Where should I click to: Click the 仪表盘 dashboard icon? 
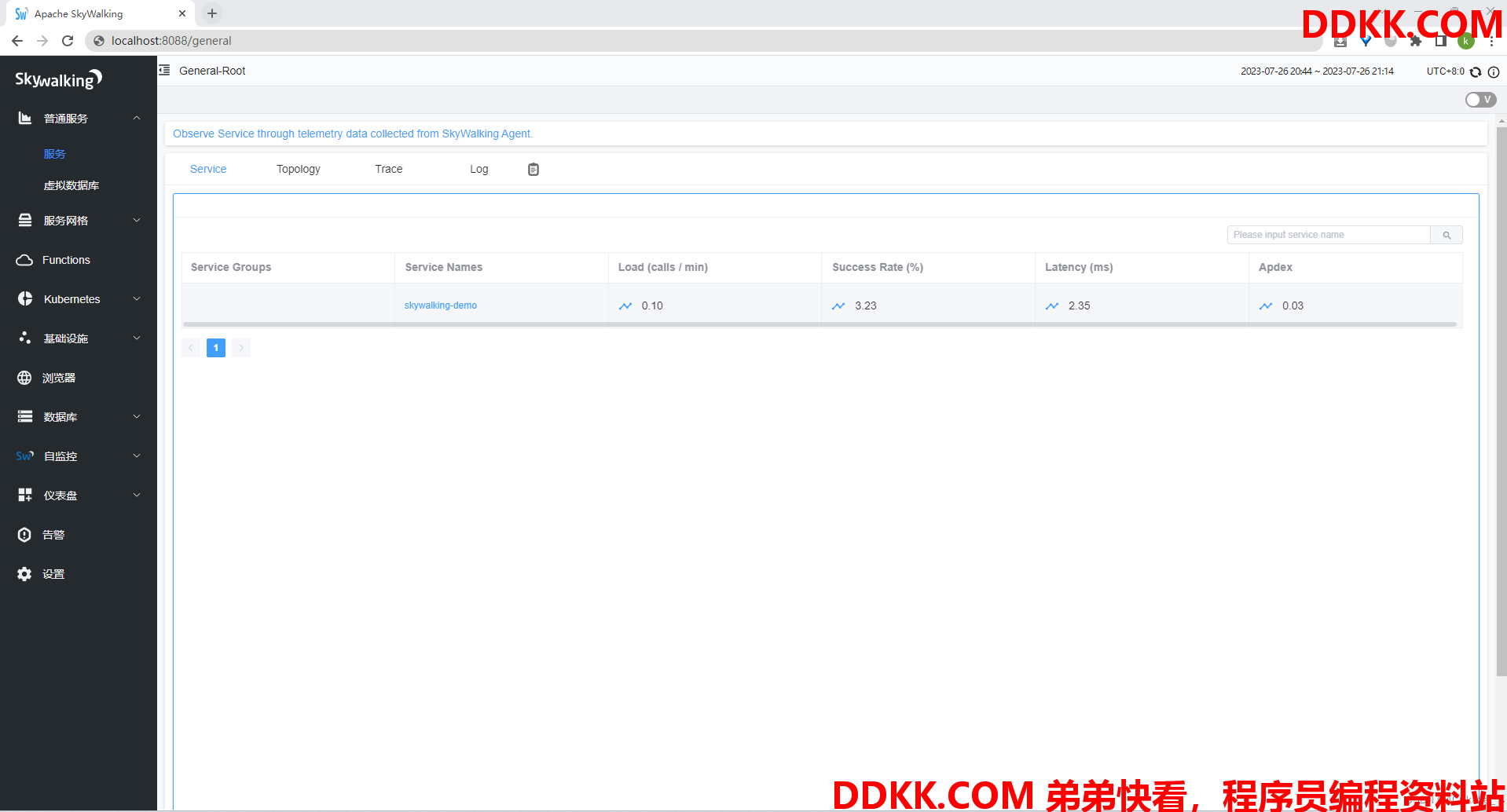point(25,495)
